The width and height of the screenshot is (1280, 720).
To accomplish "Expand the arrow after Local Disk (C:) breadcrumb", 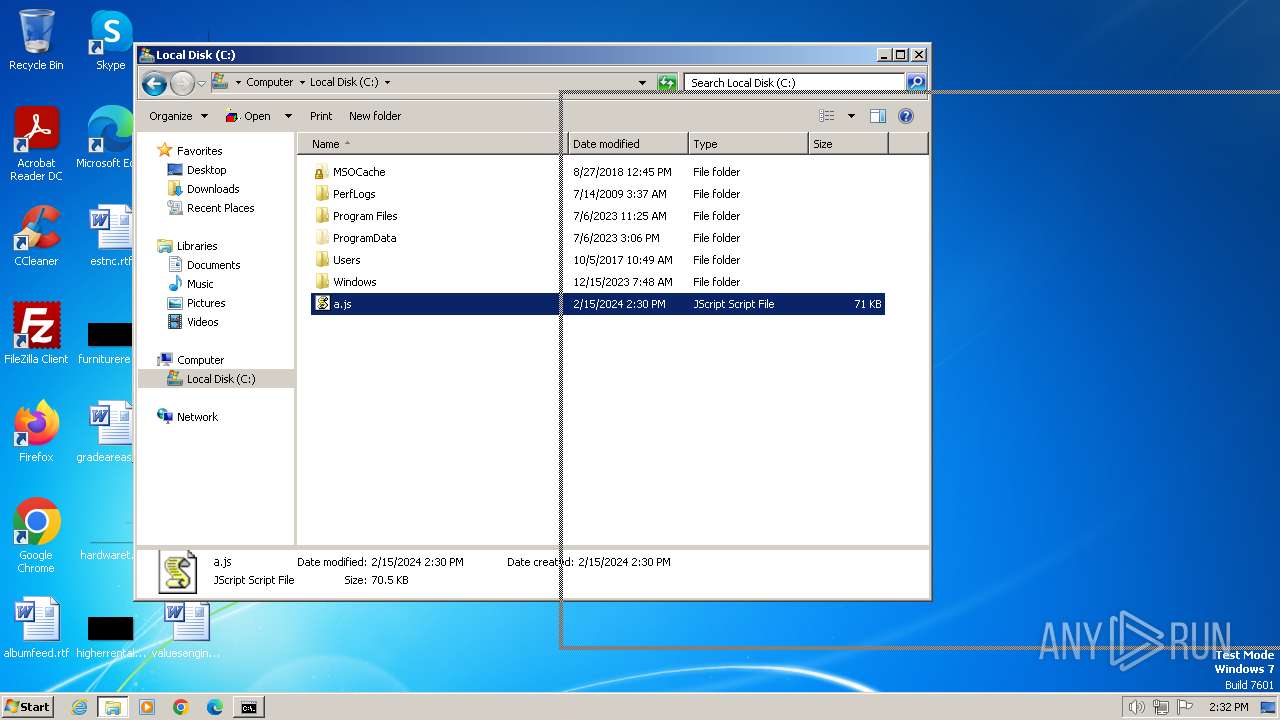I will point(388,83).
